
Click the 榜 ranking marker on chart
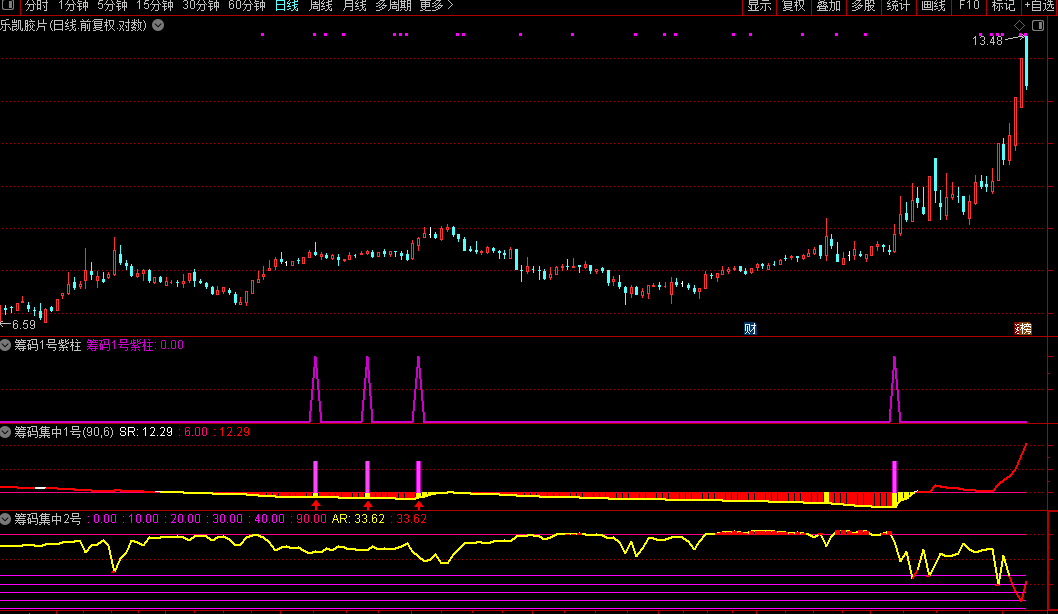pos(1023,329)
